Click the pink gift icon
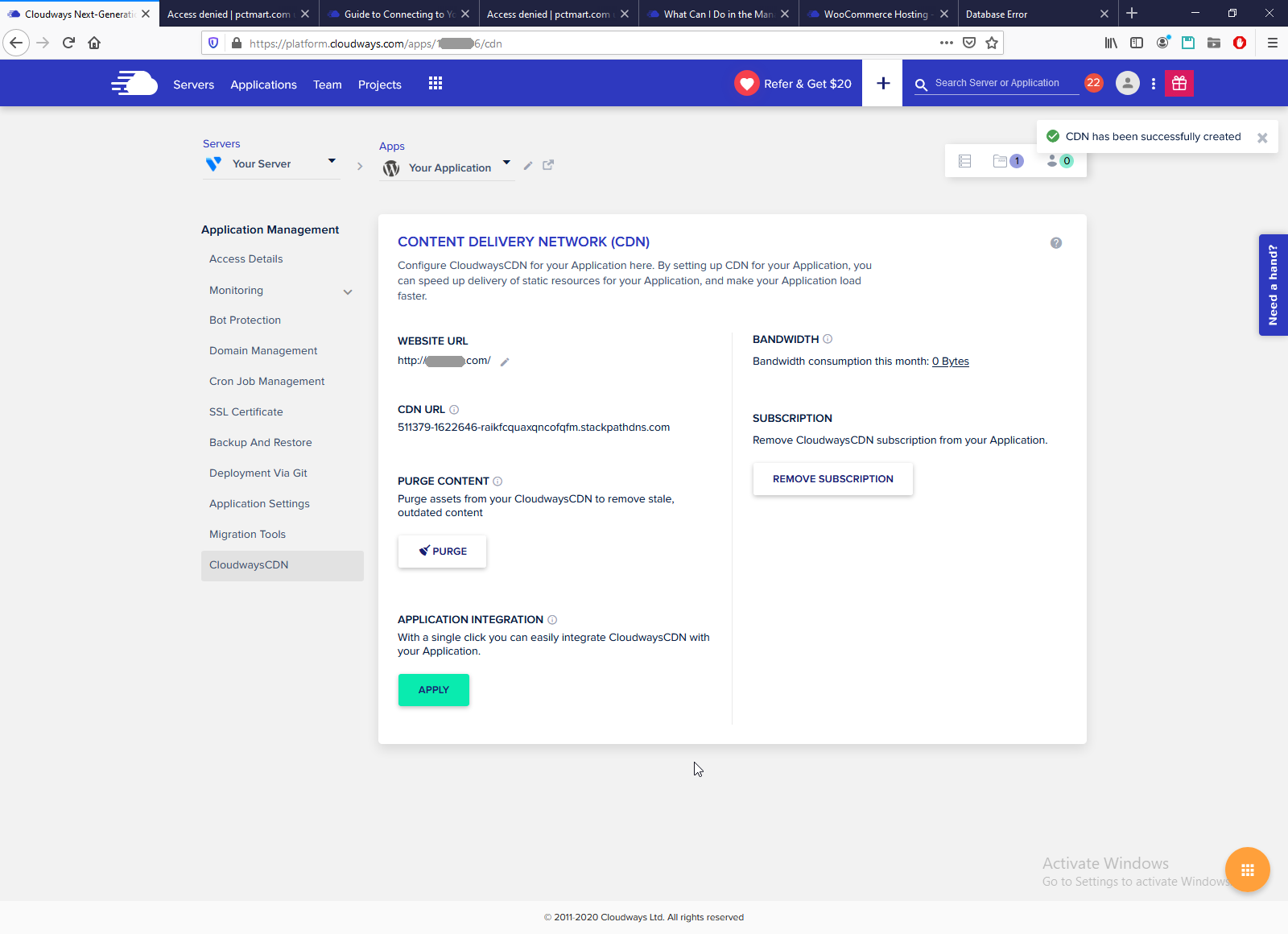 1179,83
